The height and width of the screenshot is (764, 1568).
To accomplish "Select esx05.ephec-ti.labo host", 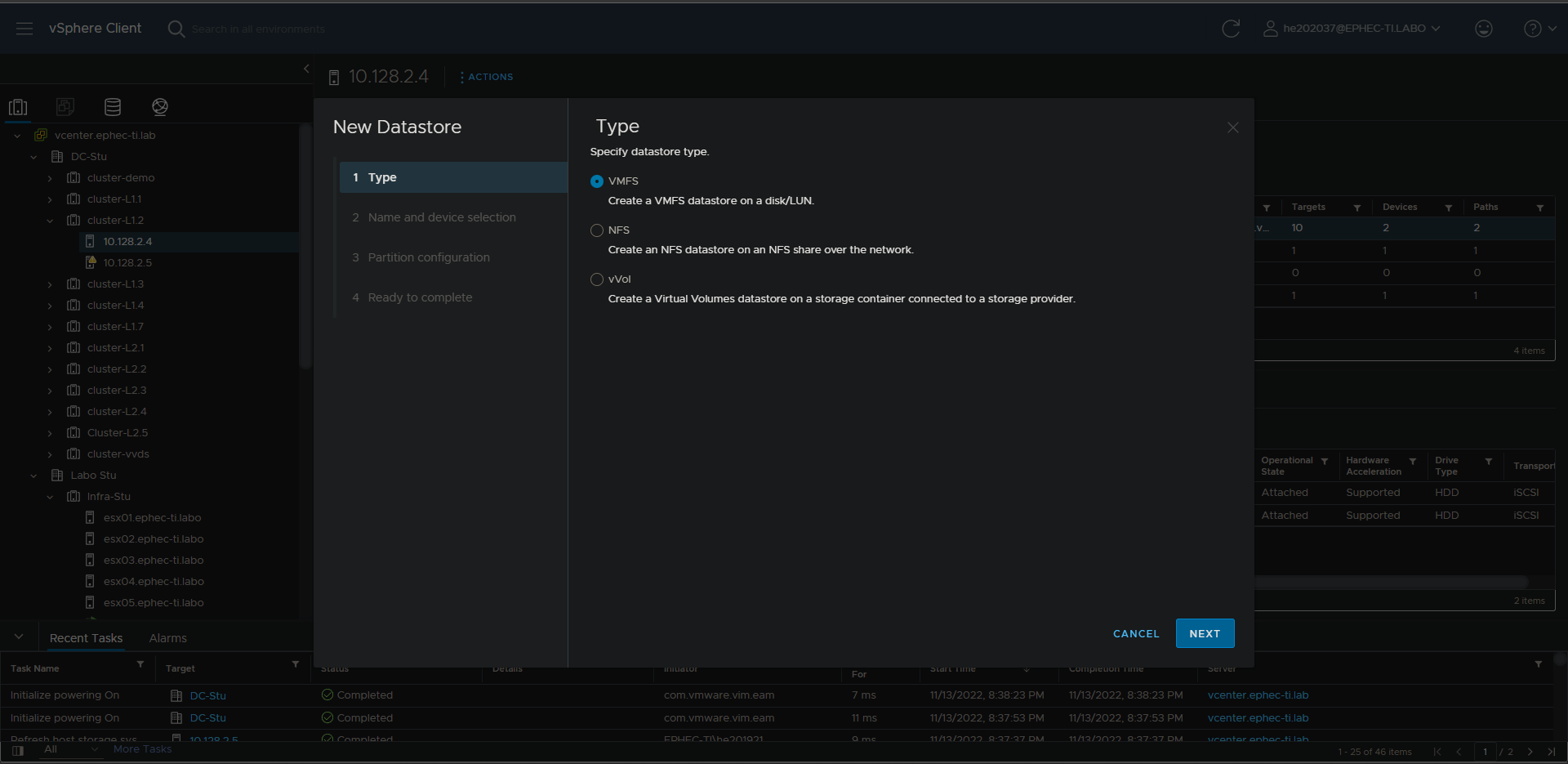I will coord(154,603).
